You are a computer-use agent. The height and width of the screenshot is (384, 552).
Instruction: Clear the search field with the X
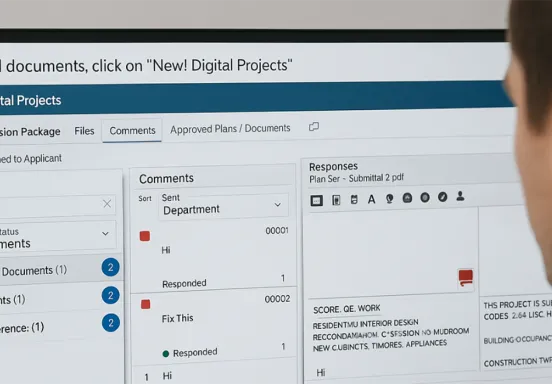pos(107,204)
